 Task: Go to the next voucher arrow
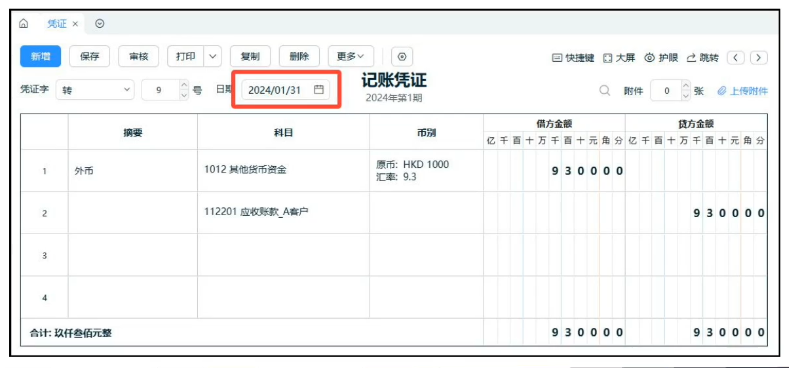(759, 58)
